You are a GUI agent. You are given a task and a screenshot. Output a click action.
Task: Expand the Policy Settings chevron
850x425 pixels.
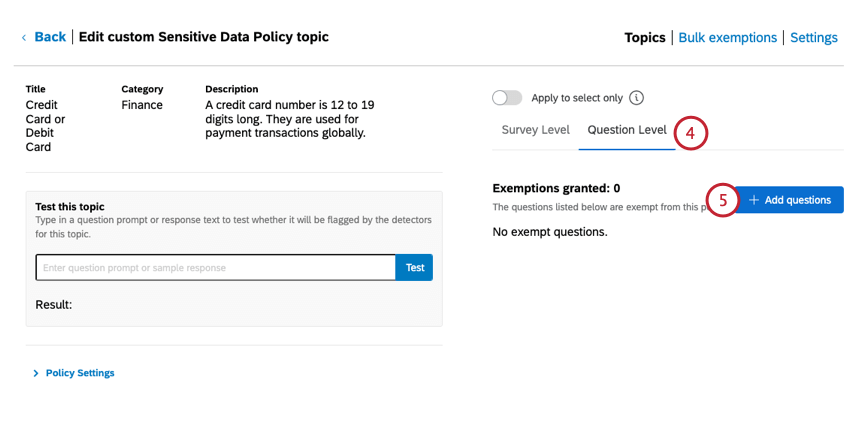[x=36, y=373]
